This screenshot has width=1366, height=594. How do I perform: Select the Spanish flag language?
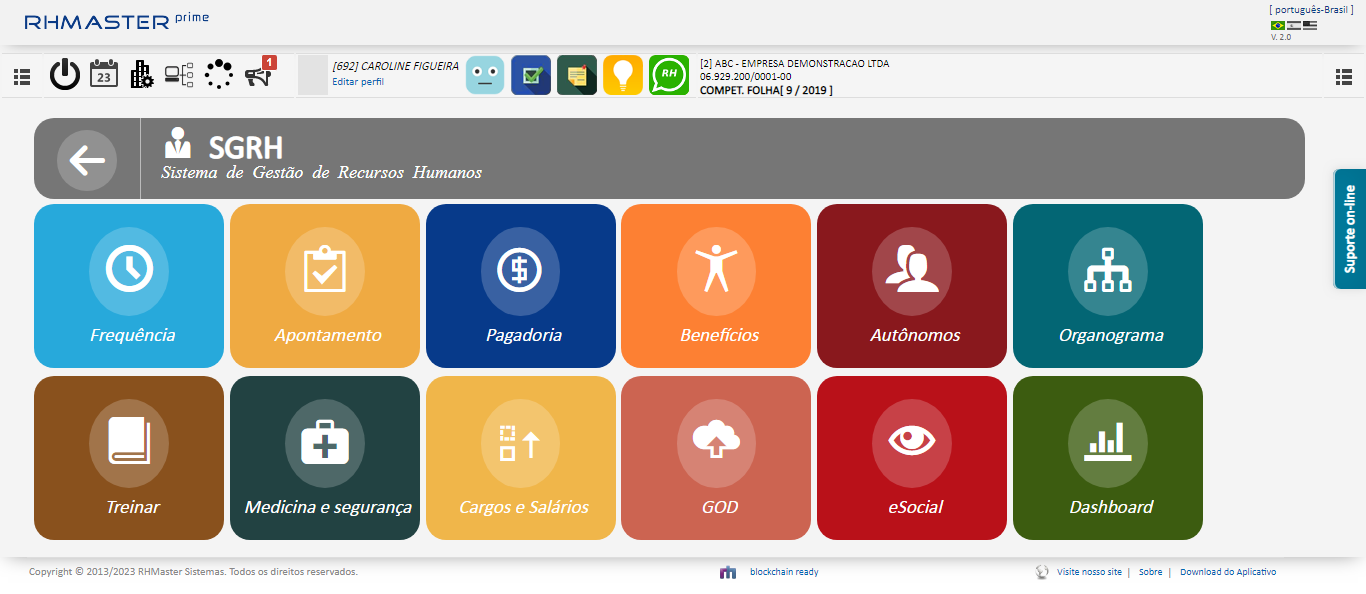click(1294, 25)
